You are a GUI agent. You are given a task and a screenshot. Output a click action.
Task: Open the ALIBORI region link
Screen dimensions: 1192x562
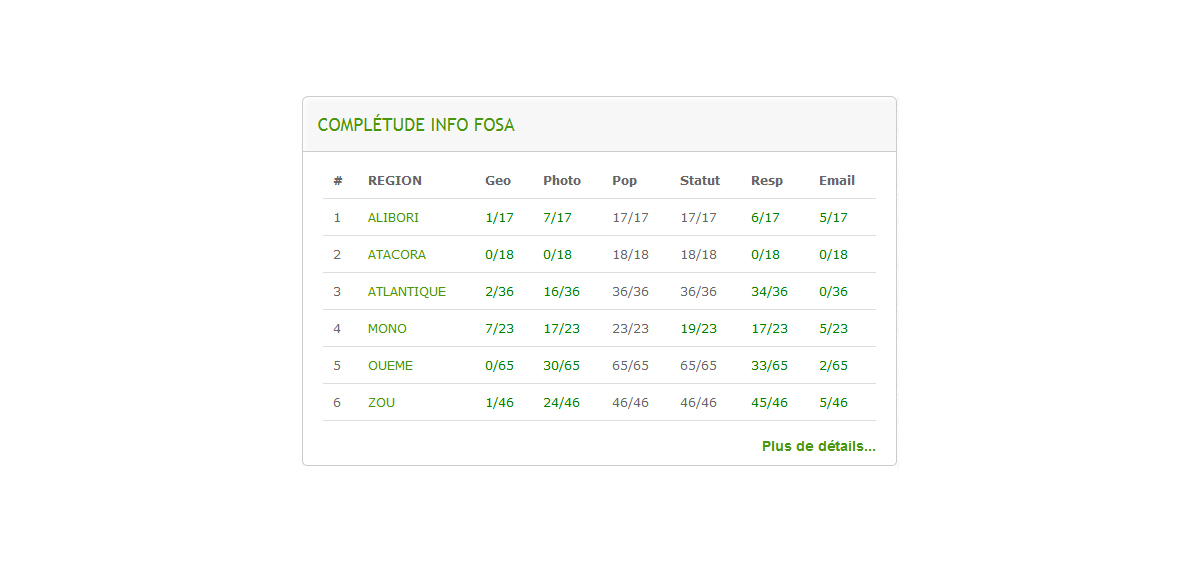pyautogui.click(x=393, y=217)
